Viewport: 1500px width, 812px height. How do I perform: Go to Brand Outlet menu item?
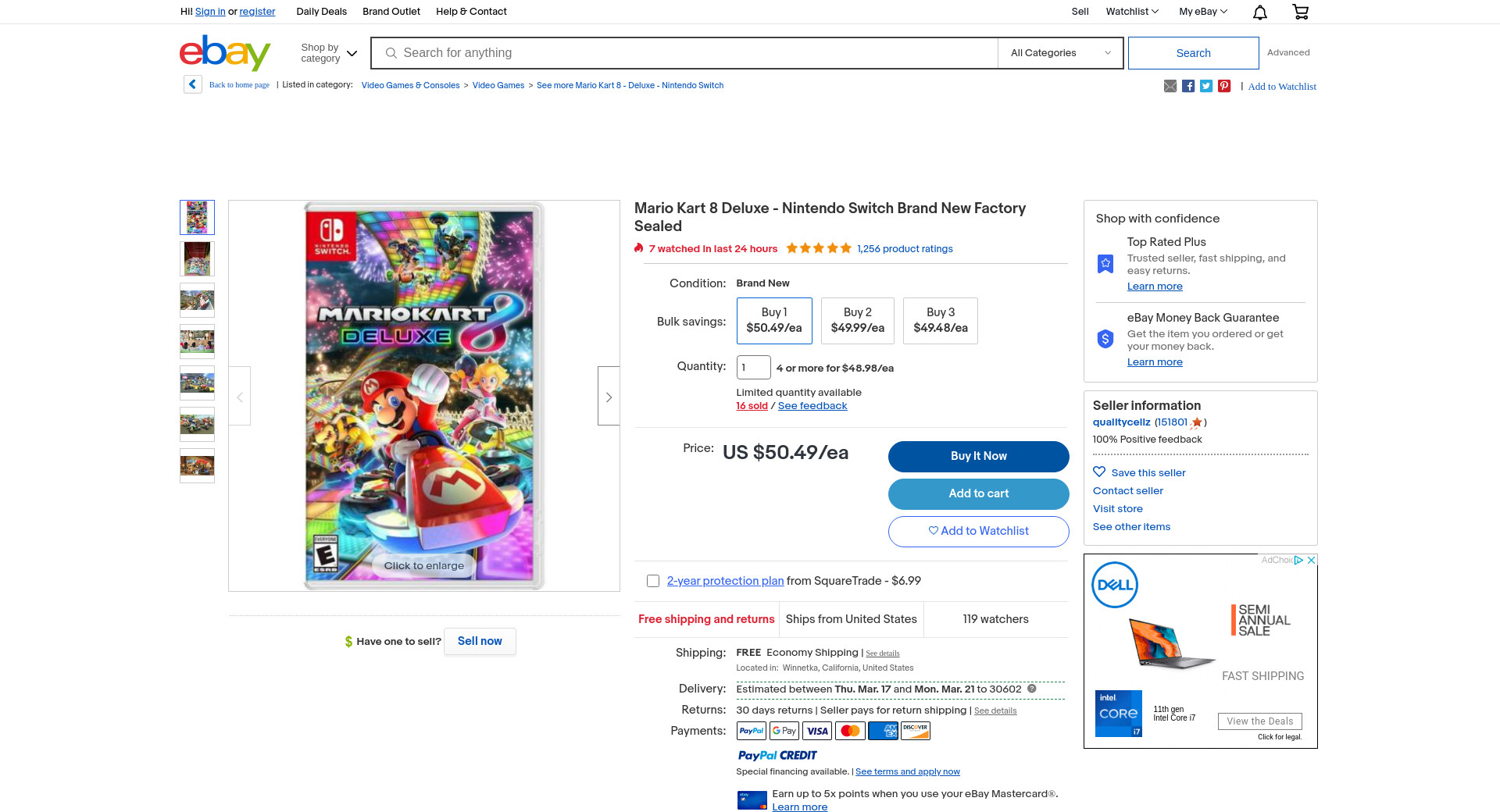point(391,12)
